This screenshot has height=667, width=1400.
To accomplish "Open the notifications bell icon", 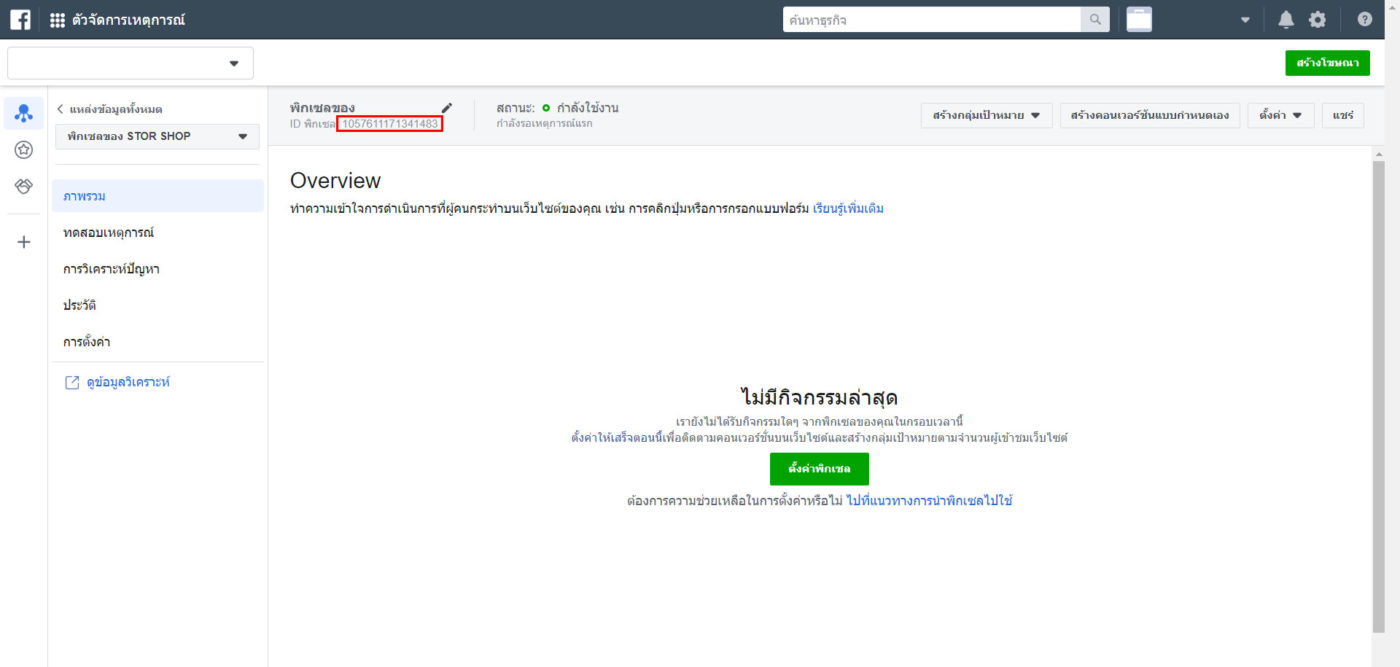I will [x=1285, y=19].
